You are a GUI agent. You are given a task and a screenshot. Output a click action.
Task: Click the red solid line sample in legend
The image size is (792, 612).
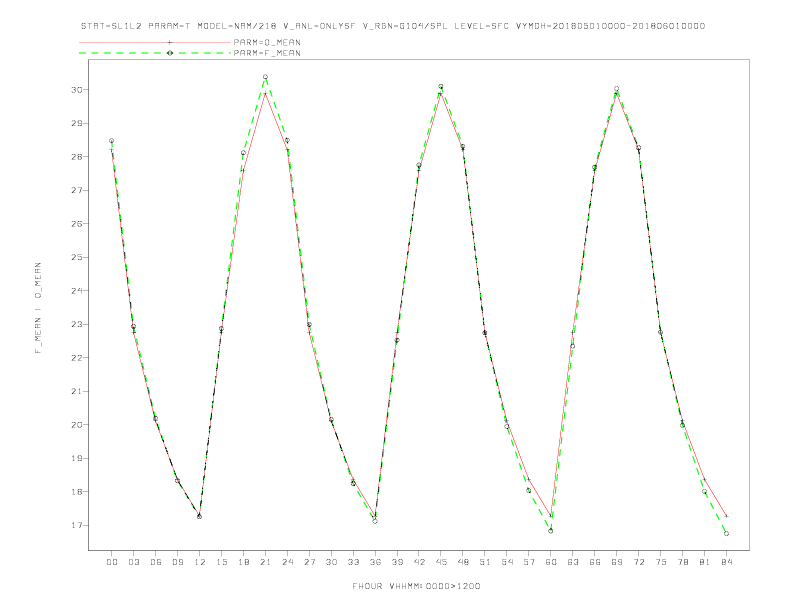[x=155, y=42]
